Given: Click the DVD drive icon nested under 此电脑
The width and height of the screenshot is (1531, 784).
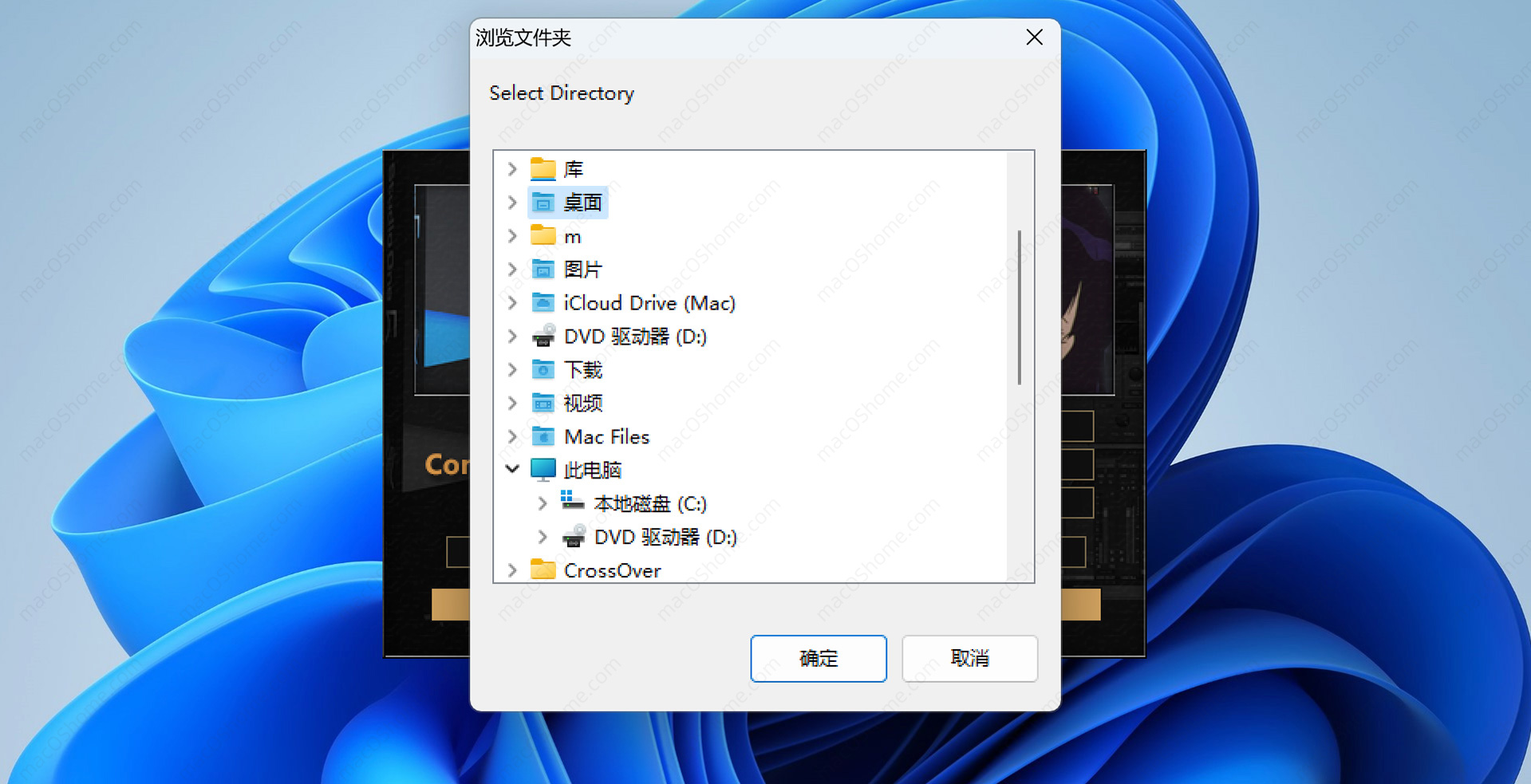Looking at the screenshot, I should tap(574, 537).
